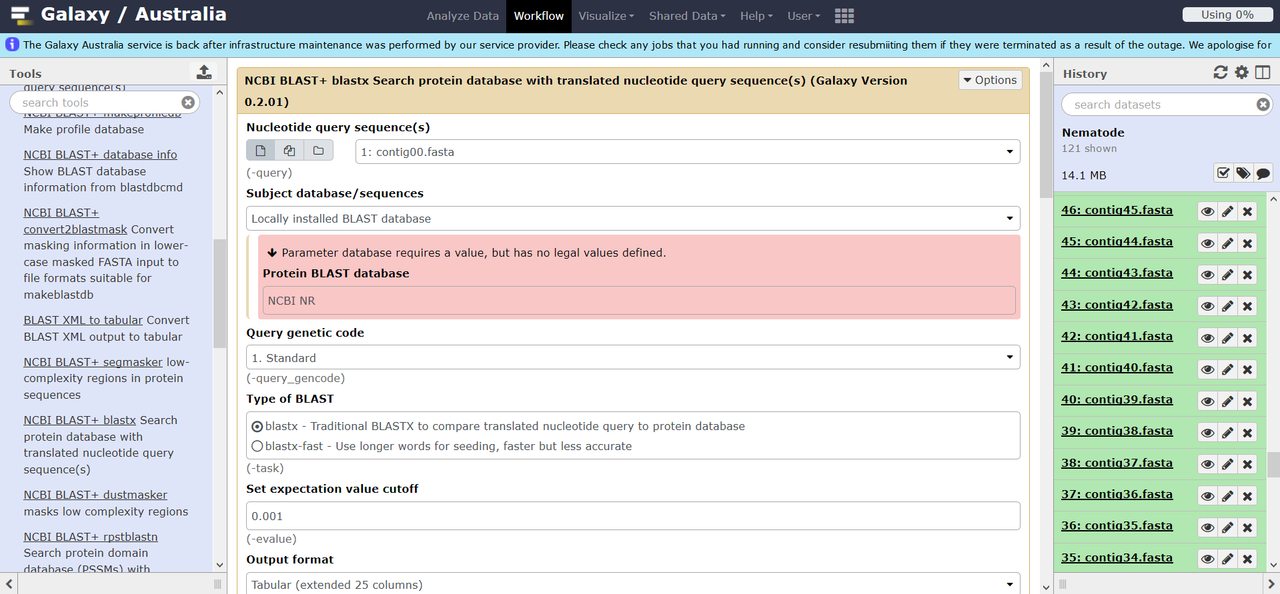
Task: Toggle multi-history view icon
Action: pyautogui.click(x=1263, y=73)
